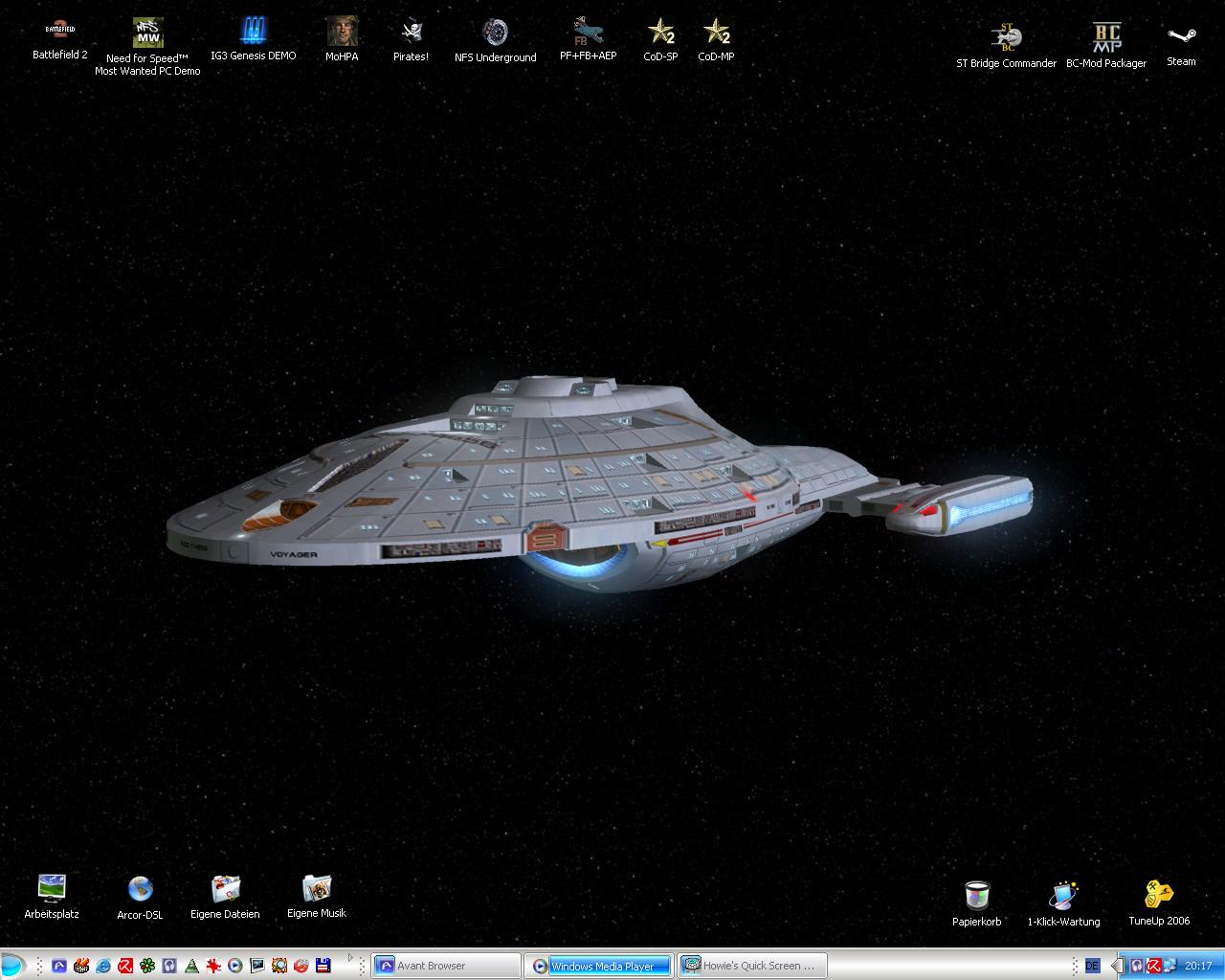Launch 1-Klick-Wartung shortcut
Screen dimensions: 1225x980
coord(1063,904)
